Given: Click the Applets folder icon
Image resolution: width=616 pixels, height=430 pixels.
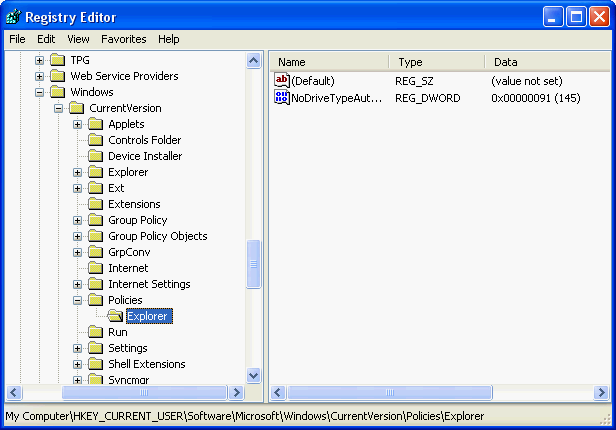Looking at the screenshot, I should click(95, 124).
